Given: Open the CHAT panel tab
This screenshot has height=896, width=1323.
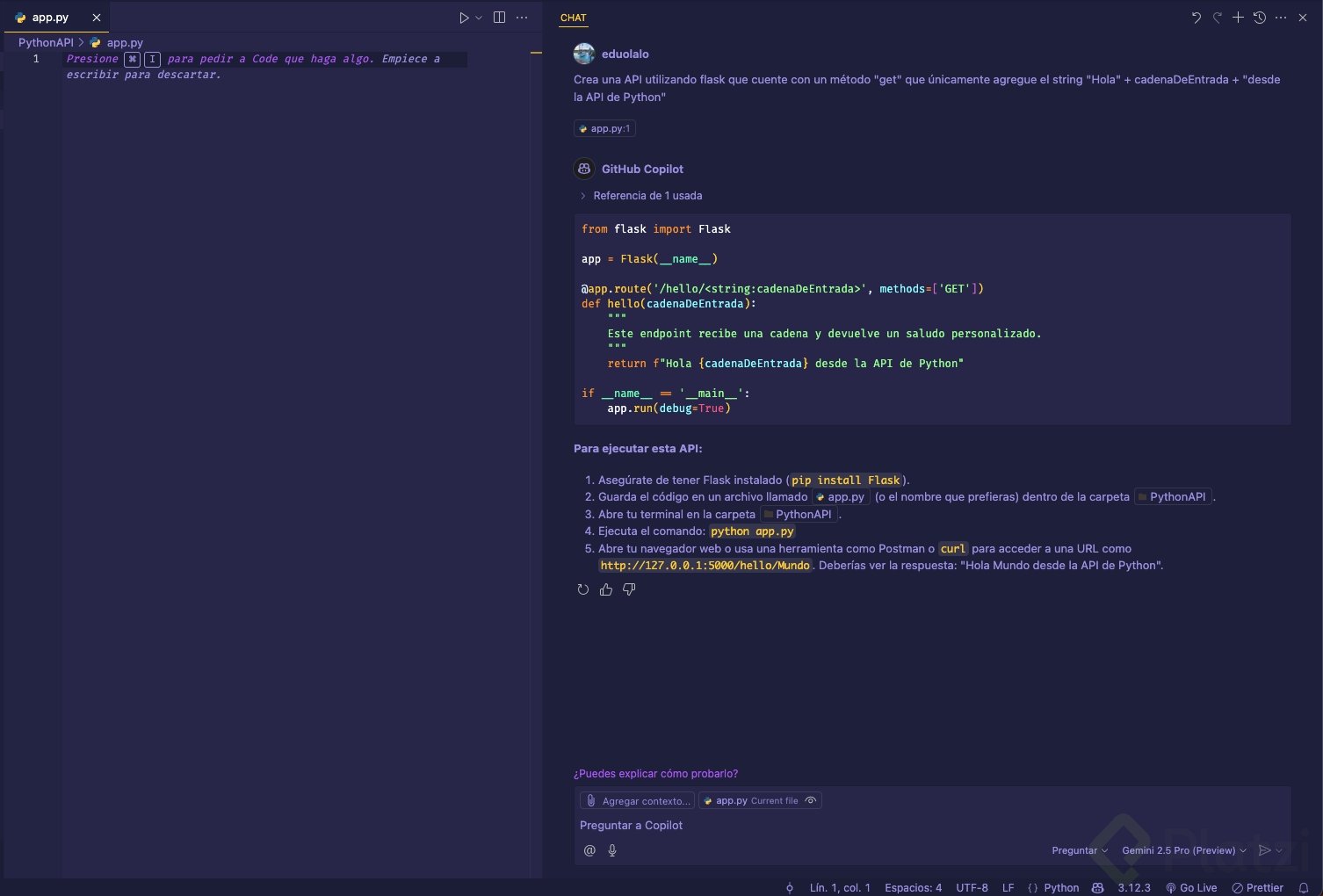Looking at the screenshot, I should pyautogui.click(x=573, y=18).
